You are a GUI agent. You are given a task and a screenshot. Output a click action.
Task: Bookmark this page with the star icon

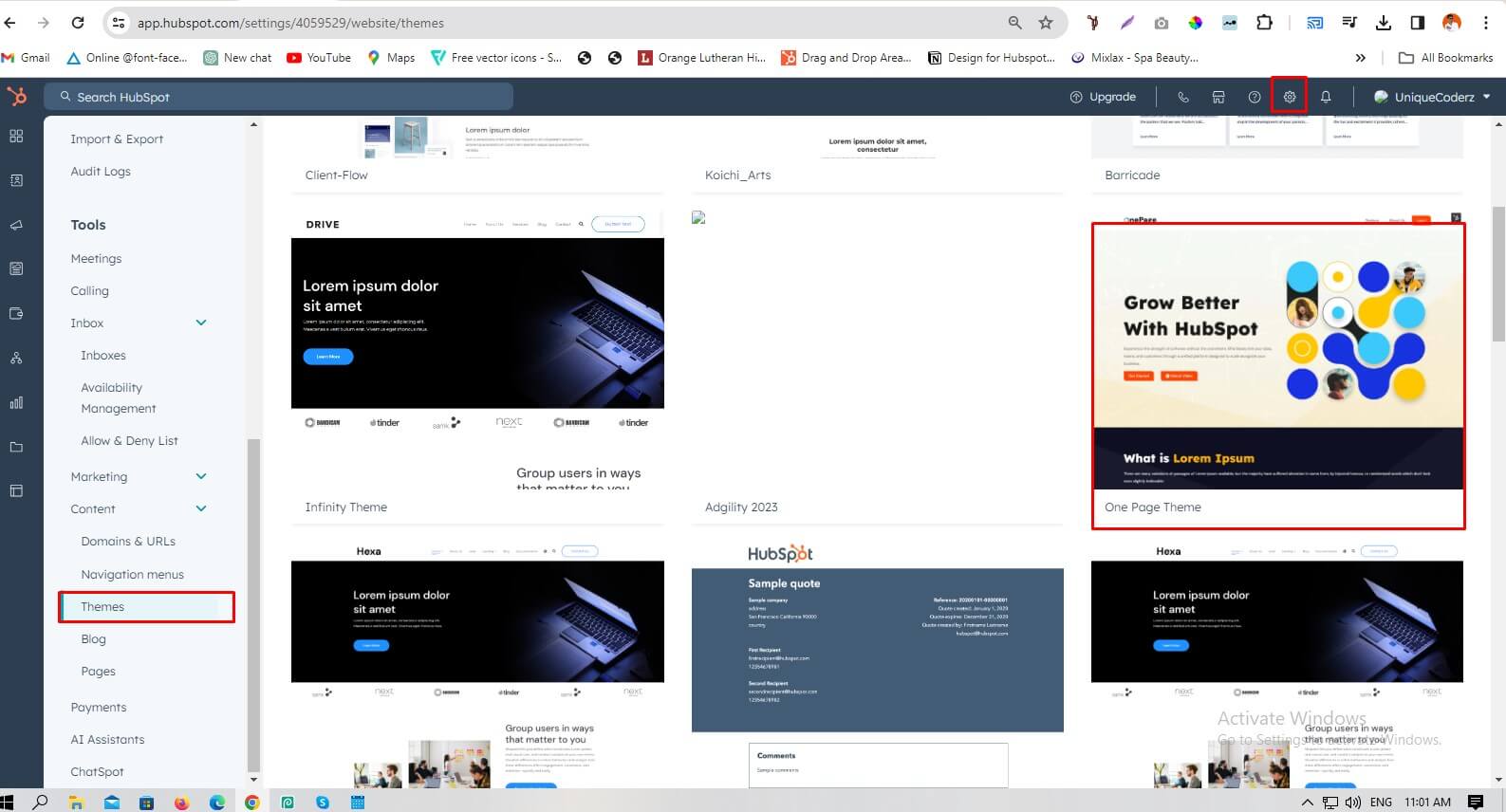coord(1046,23)
